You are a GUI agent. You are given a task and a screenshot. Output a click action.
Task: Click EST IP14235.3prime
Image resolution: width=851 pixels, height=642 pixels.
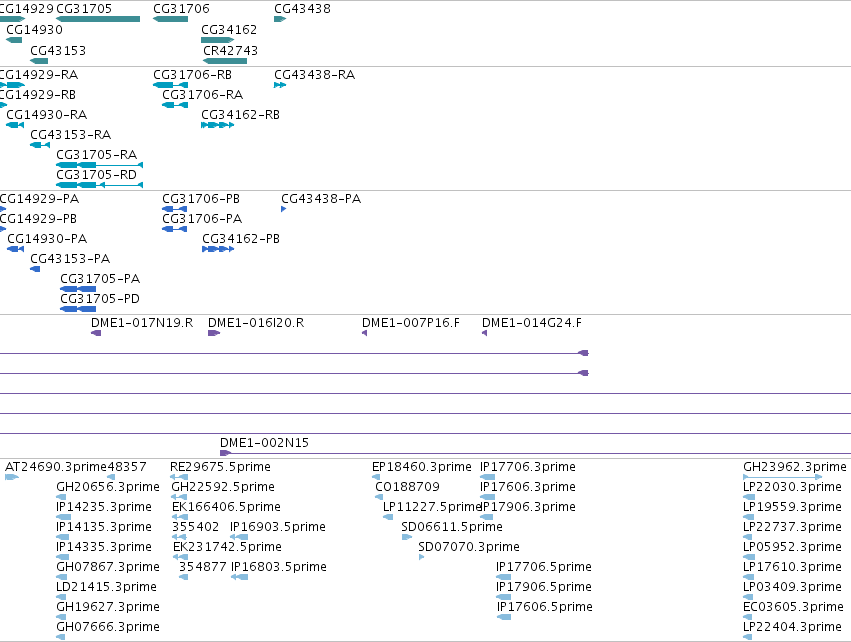click(63, 517)
